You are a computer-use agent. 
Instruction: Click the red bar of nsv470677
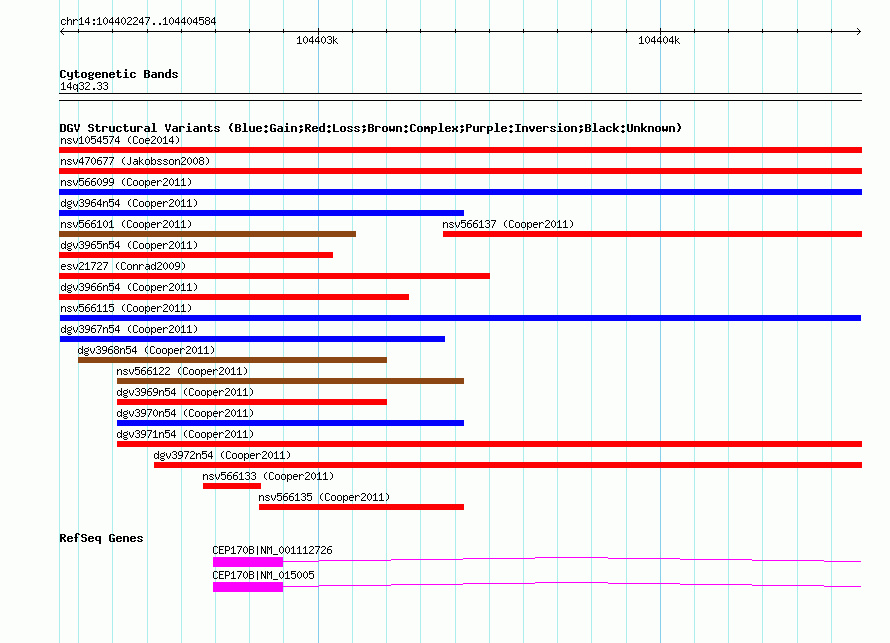460,171
